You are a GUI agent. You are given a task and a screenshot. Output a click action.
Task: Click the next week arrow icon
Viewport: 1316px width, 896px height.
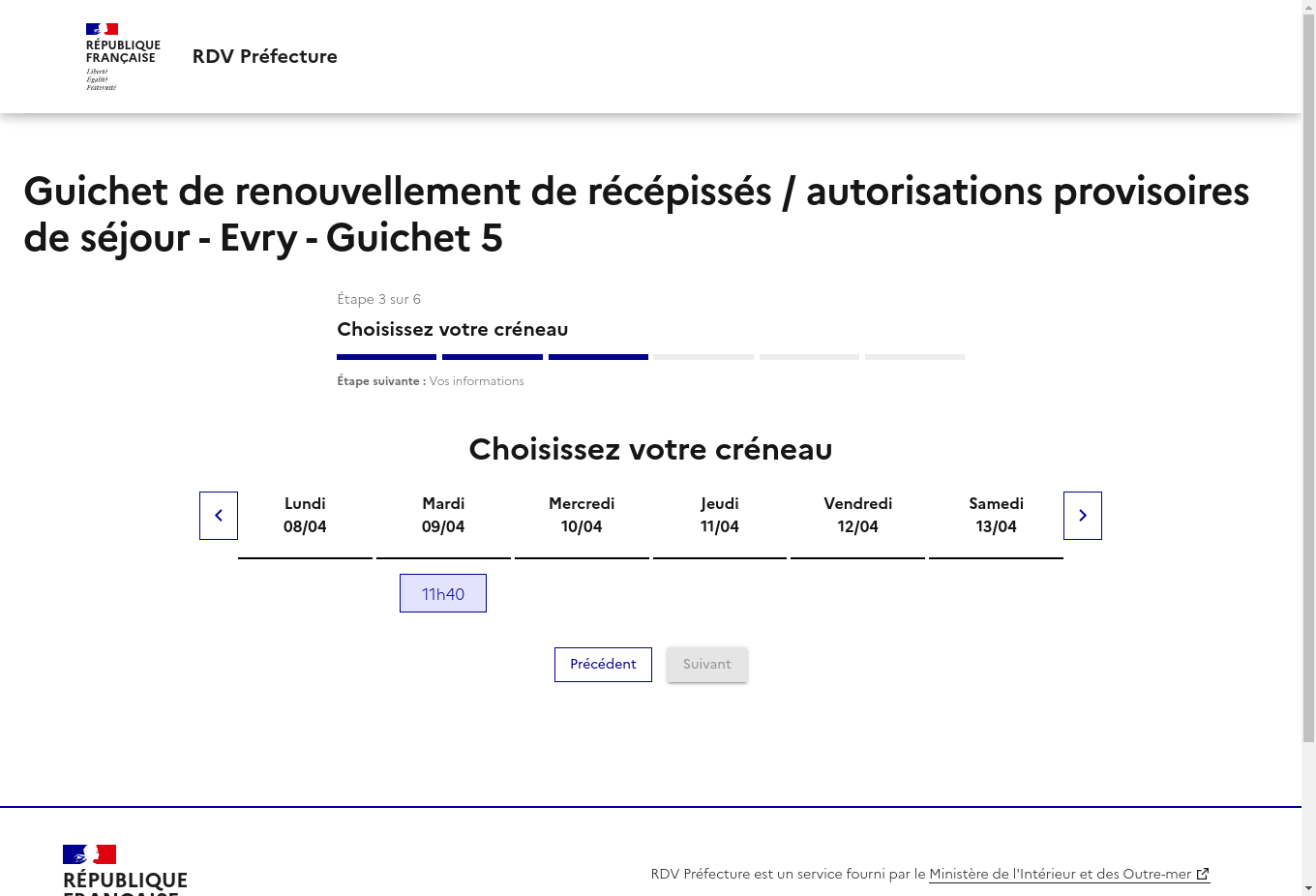click(1083, 516)
